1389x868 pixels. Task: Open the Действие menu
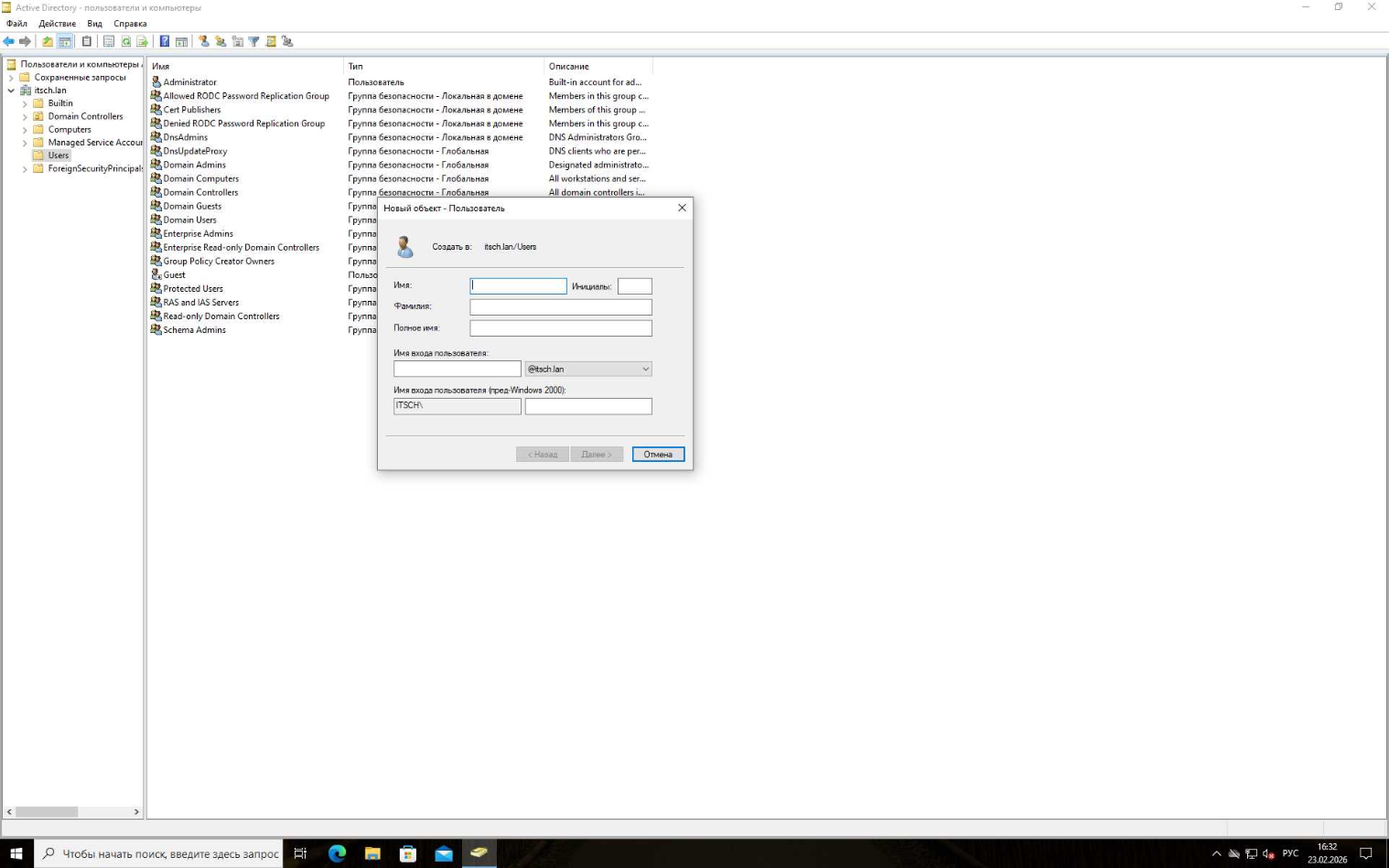[57, 24]
